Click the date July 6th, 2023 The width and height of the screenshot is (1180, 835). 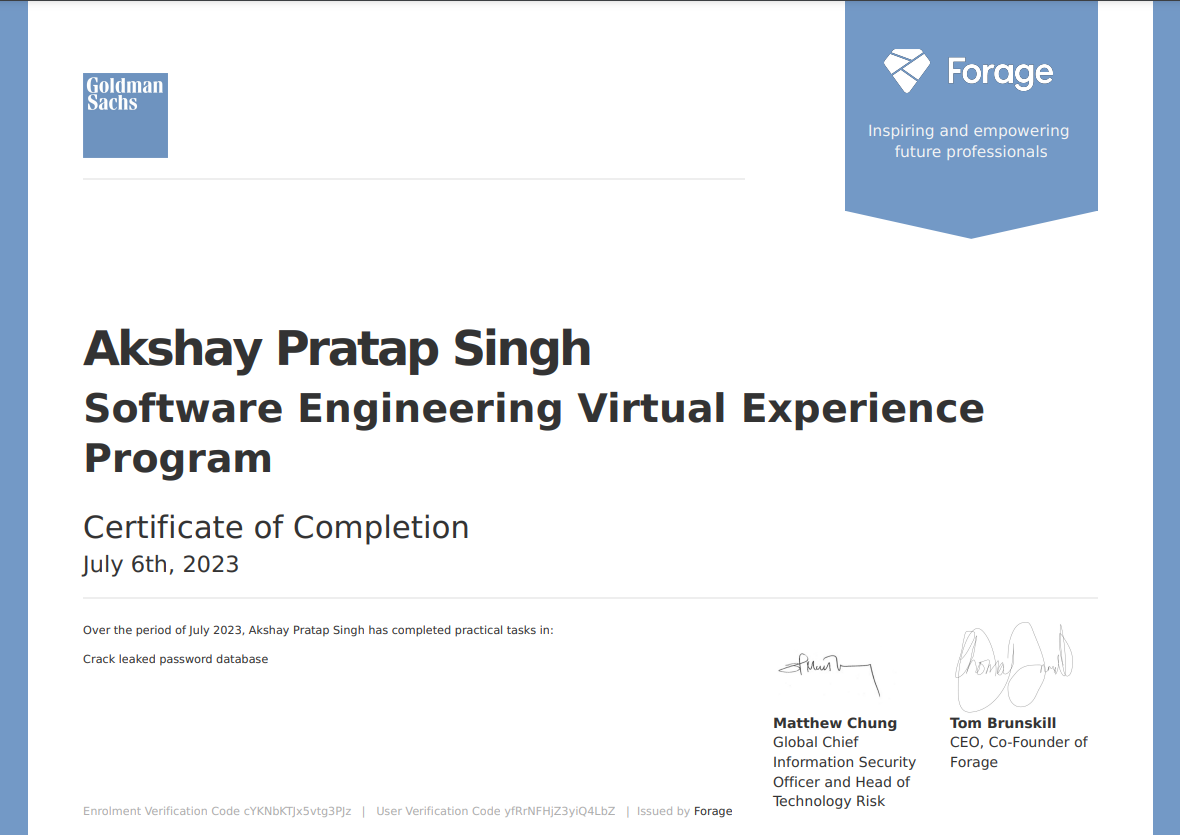click(161, 564)
